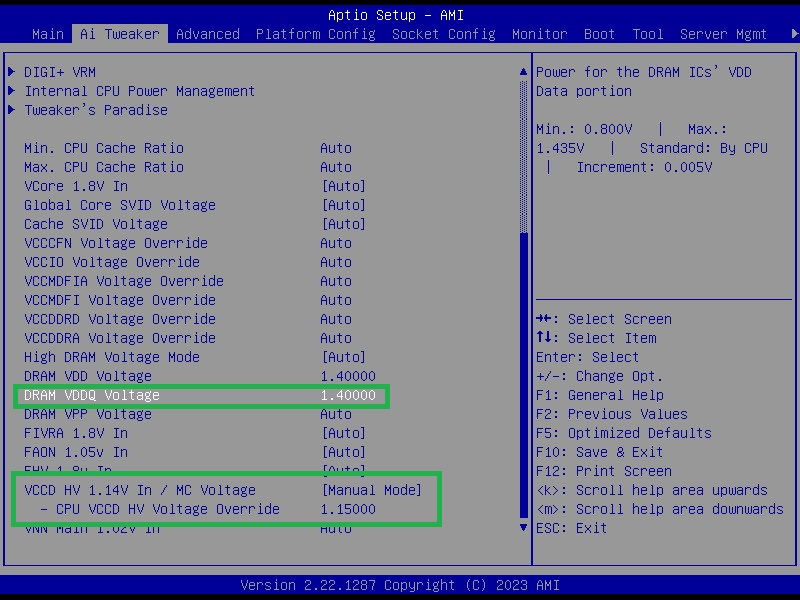Screen dimensions: 800x600
Task: Open the Boot tab
Action: coord(599,34)
